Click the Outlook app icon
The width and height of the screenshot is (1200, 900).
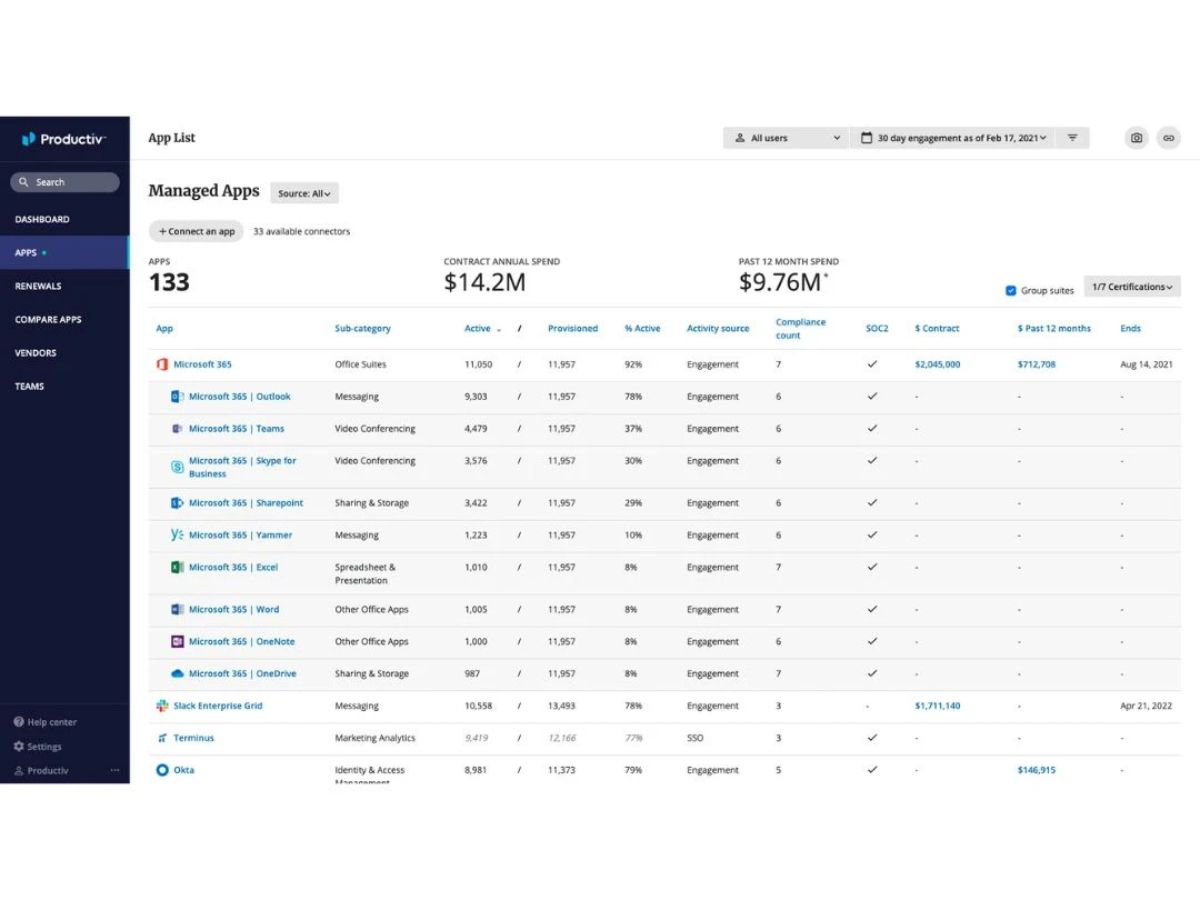click(x=177, y=397)
